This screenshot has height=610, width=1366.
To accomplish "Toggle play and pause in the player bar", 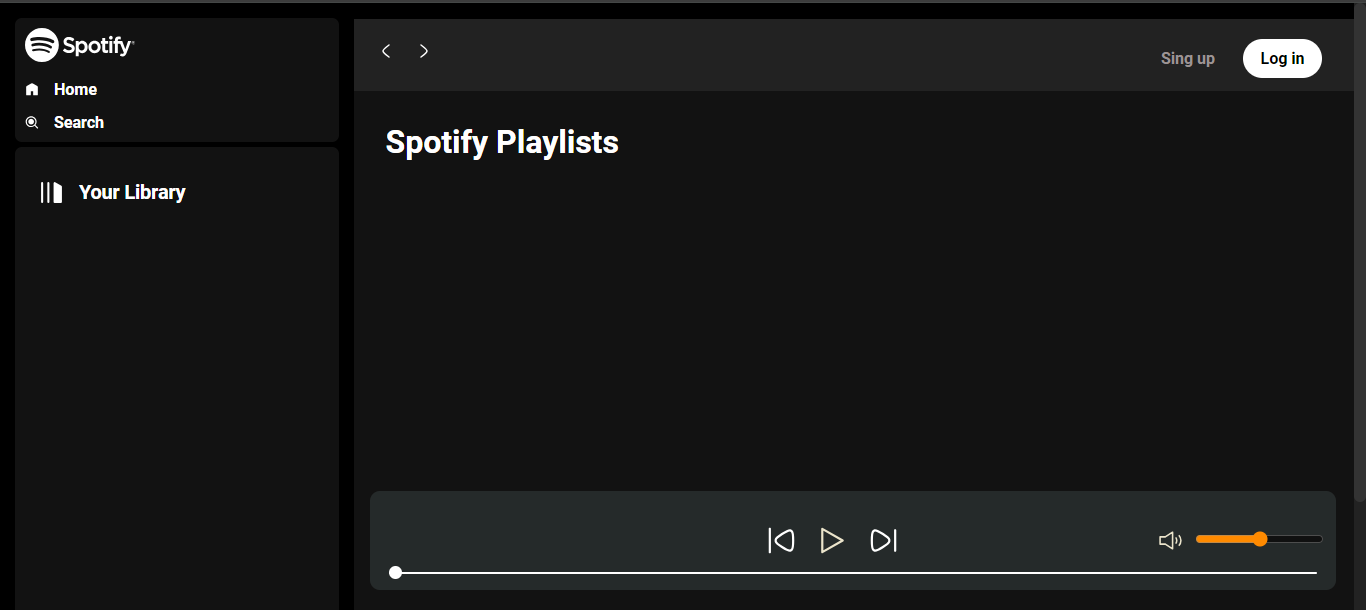I will 832,540.
